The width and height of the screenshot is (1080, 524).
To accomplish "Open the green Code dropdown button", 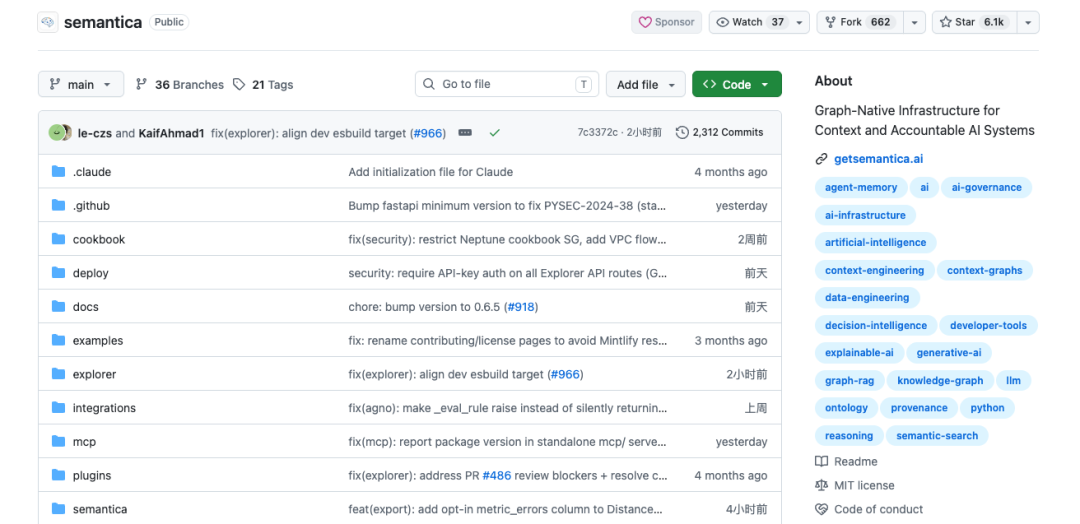I will pos(736,84).
